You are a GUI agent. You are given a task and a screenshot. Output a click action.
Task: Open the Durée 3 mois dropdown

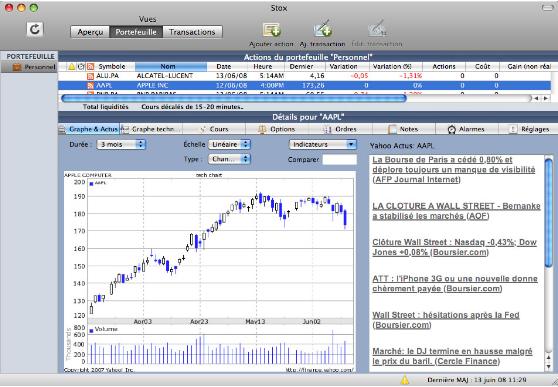tap(121, 145)
